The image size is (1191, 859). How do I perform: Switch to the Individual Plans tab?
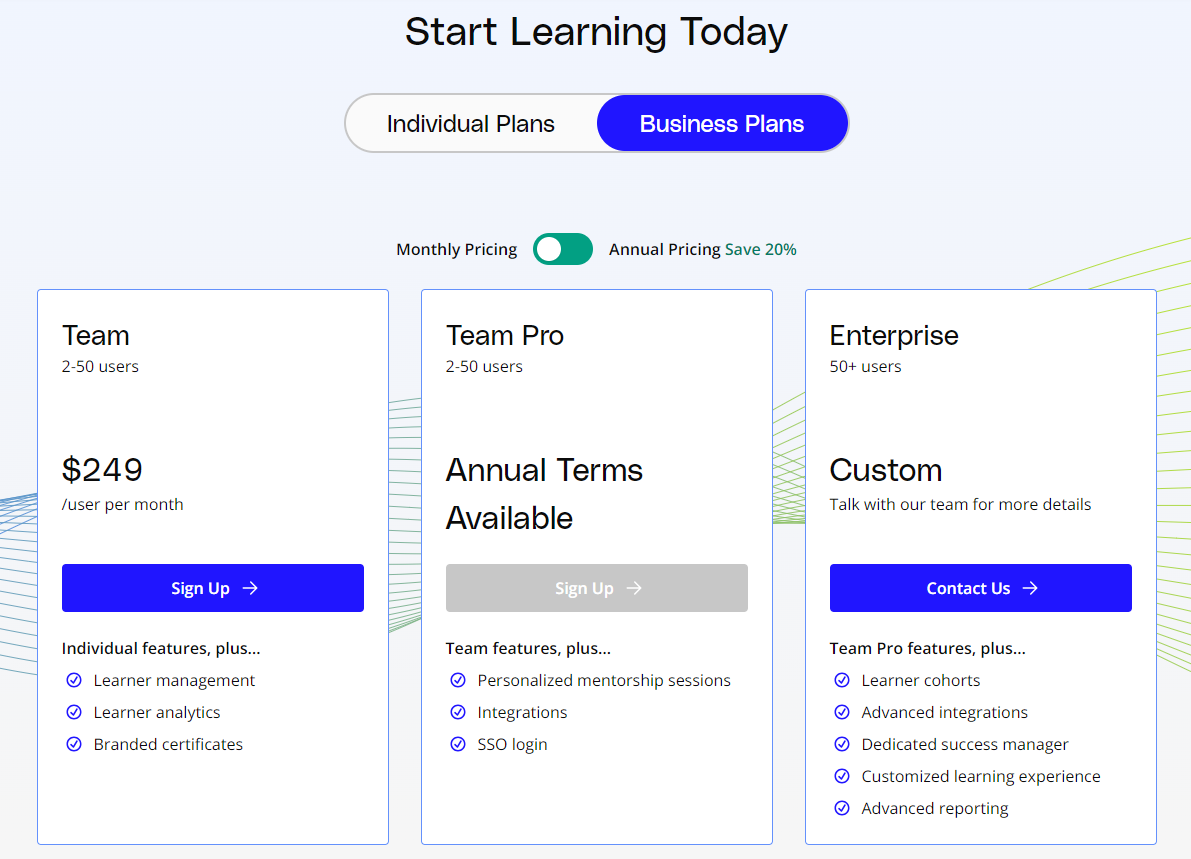(x=470, y=124)
